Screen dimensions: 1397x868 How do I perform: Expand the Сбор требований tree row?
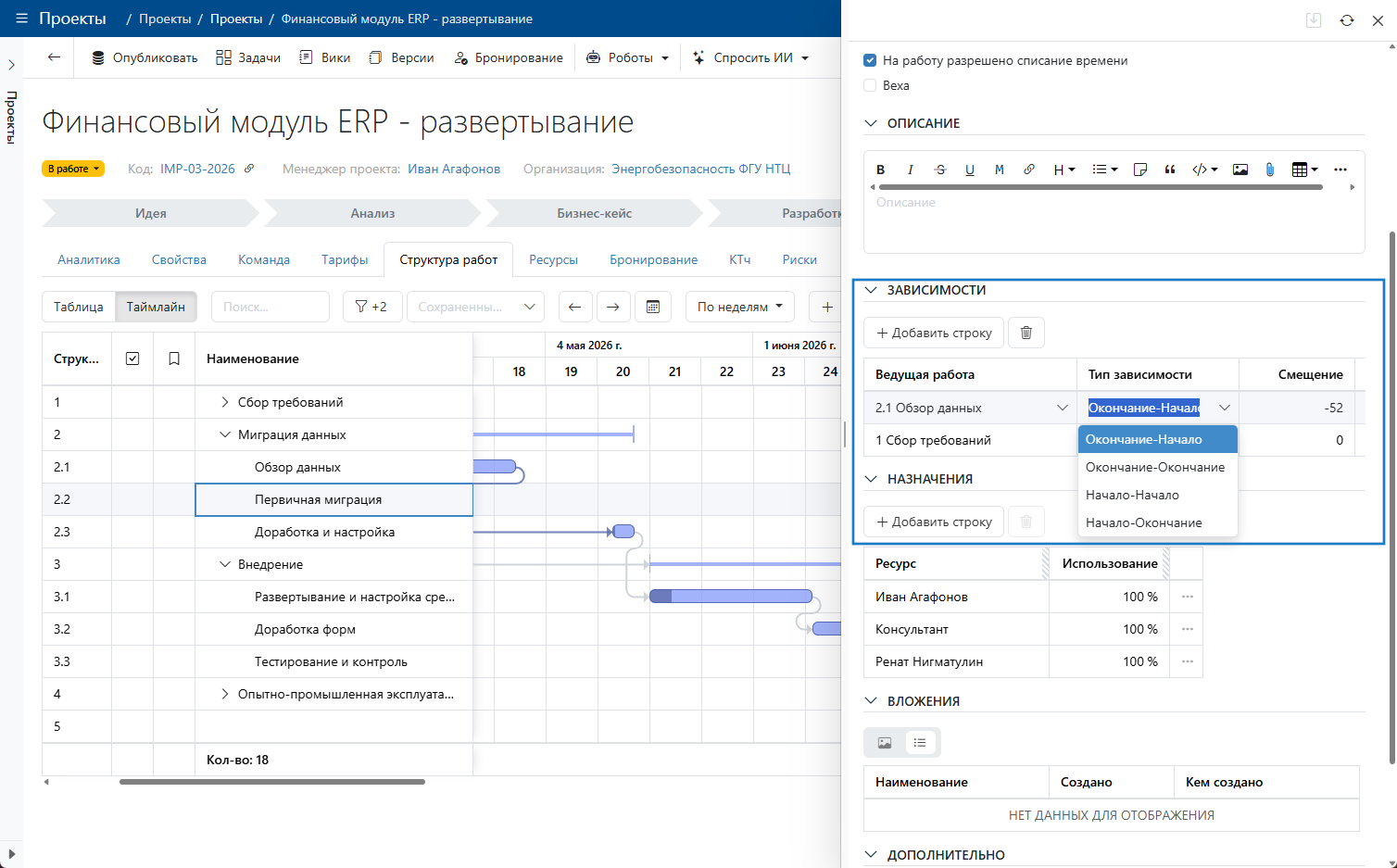point(224,402)
